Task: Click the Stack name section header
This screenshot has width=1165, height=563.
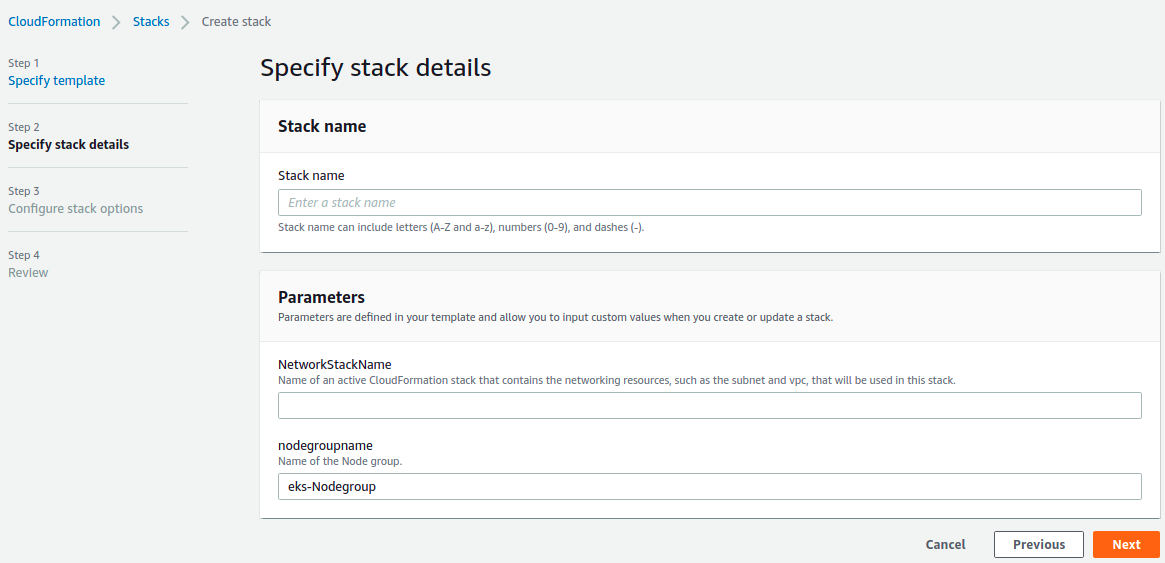Action: [322, 126]
